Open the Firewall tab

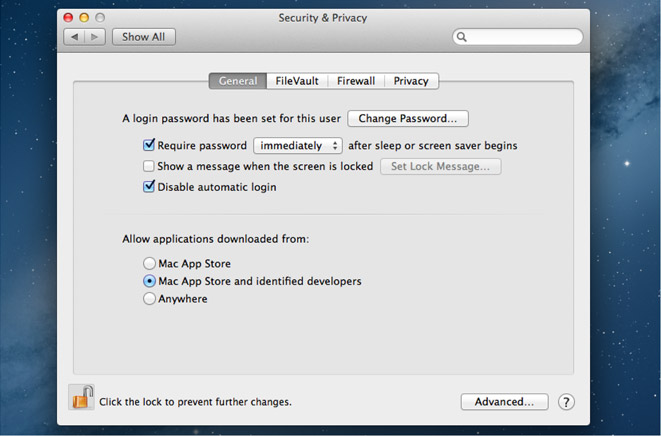point(356,81)
